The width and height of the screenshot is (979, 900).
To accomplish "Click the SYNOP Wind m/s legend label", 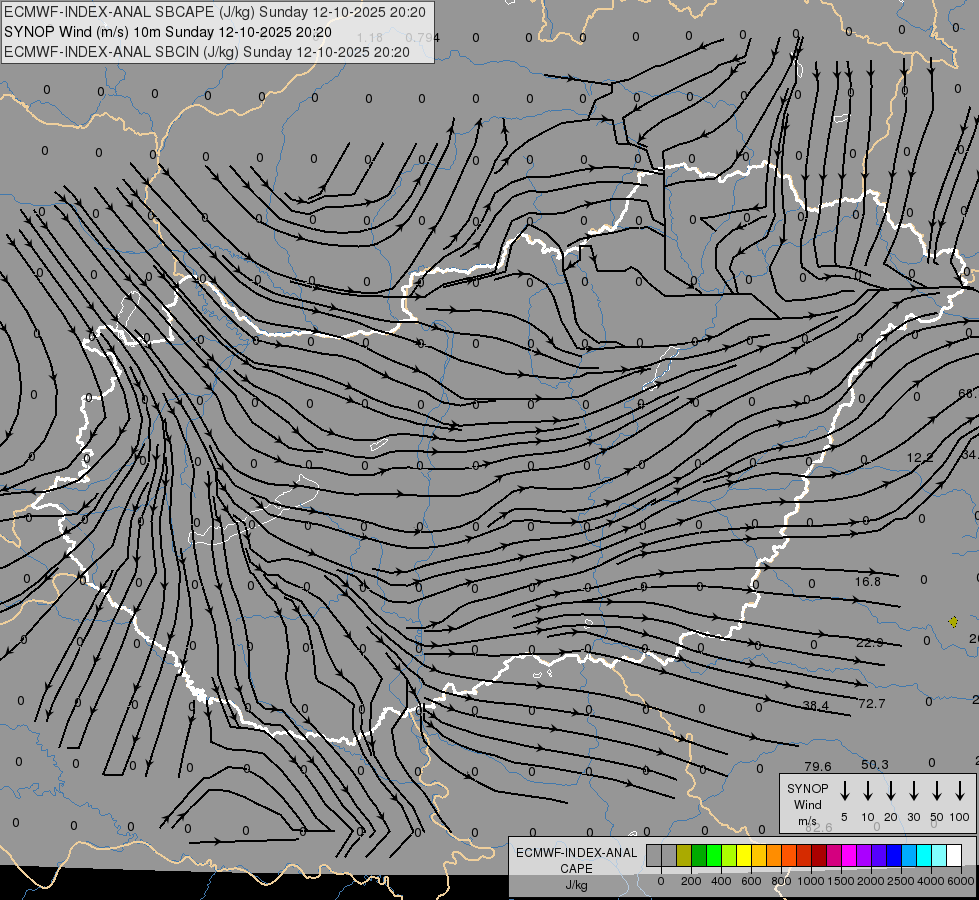I will (807, 804).
